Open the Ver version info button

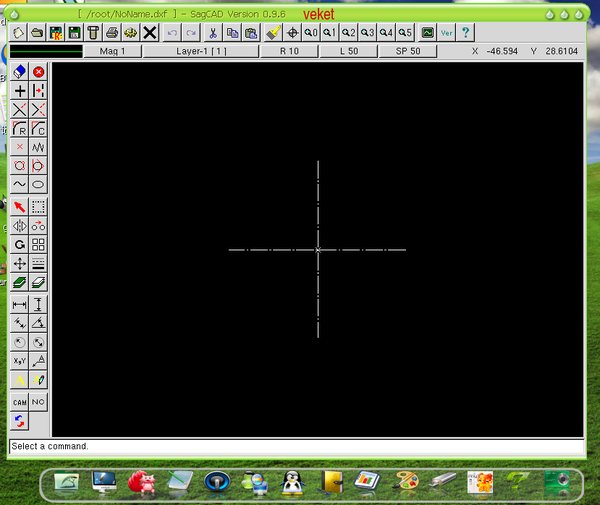click(x=447, y=33)
